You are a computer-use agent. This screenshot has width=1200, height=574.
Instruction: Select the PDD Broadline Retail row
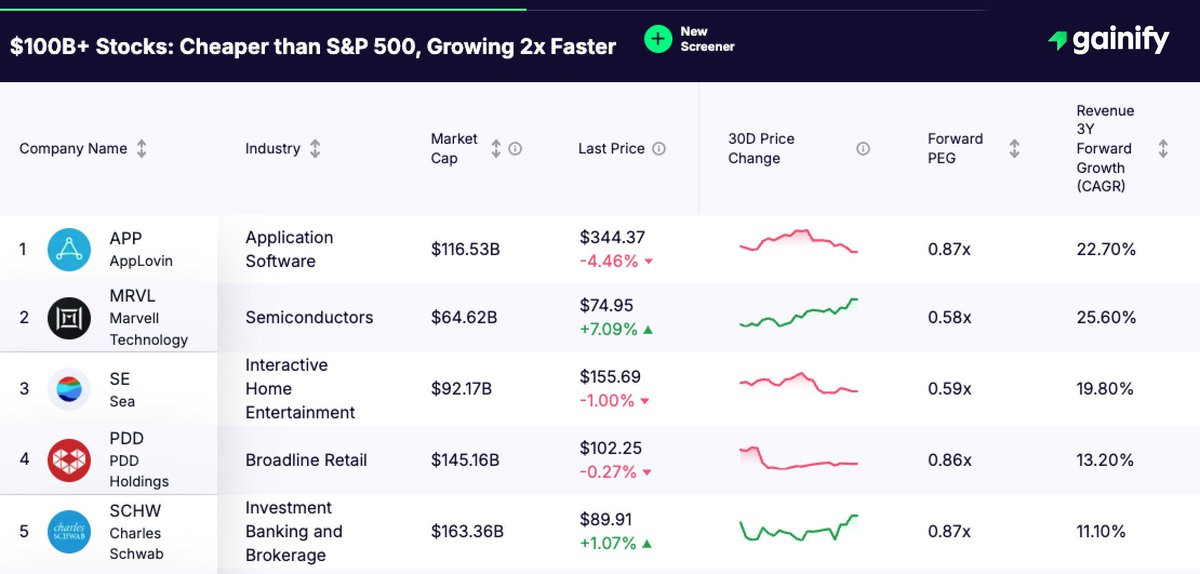tap(600, 460)
